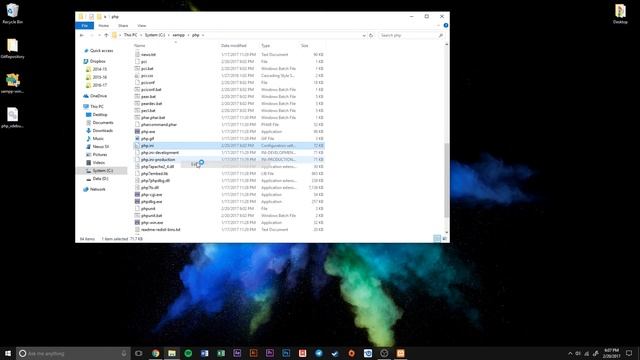Open the address bar history dropdown

click(364, 36)
